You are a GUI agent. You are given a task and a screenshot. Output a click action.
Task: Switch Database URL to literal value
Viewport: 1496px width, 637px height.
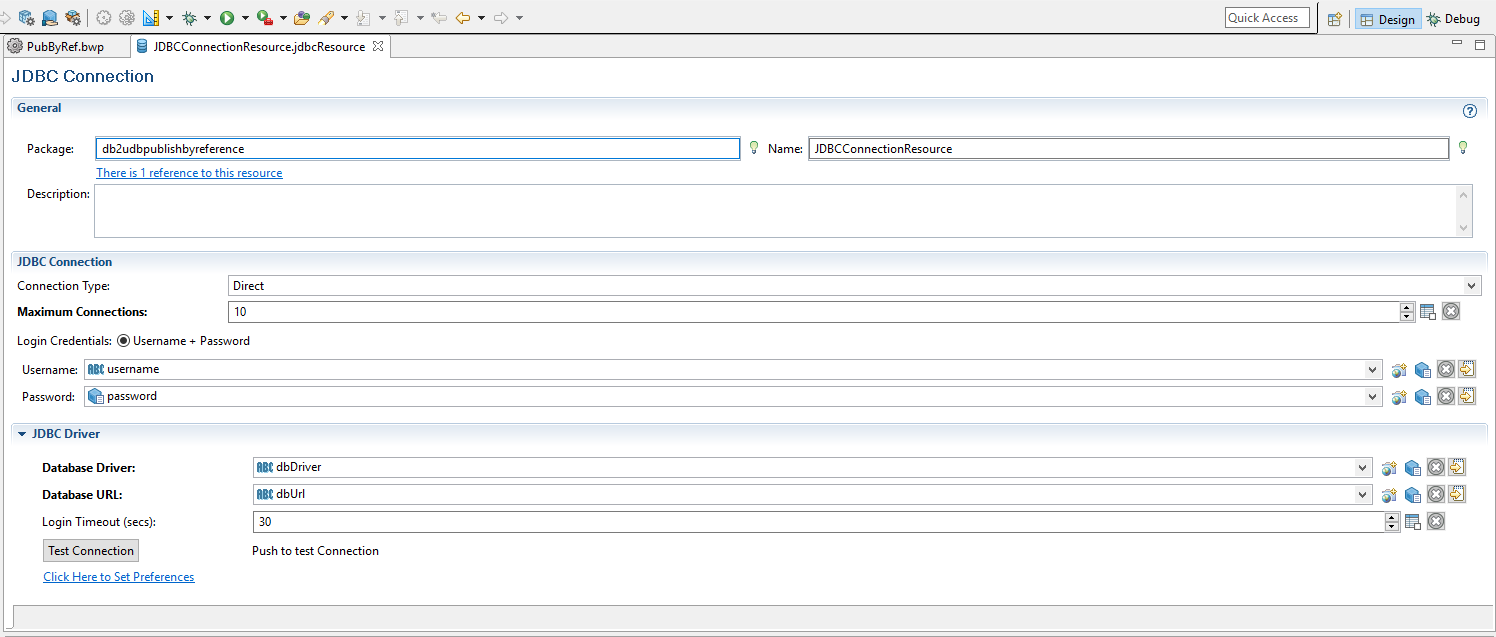(x=1457, y=493)
